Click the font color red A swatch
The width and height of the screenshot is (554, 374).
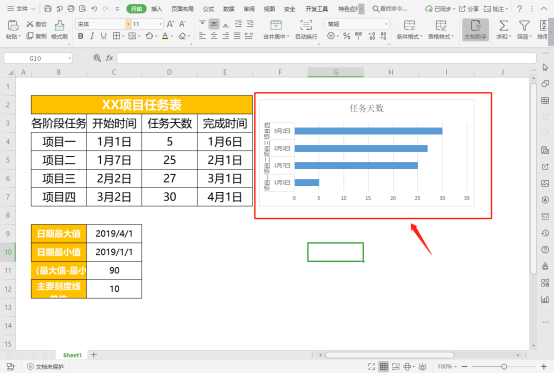point(165,36)
